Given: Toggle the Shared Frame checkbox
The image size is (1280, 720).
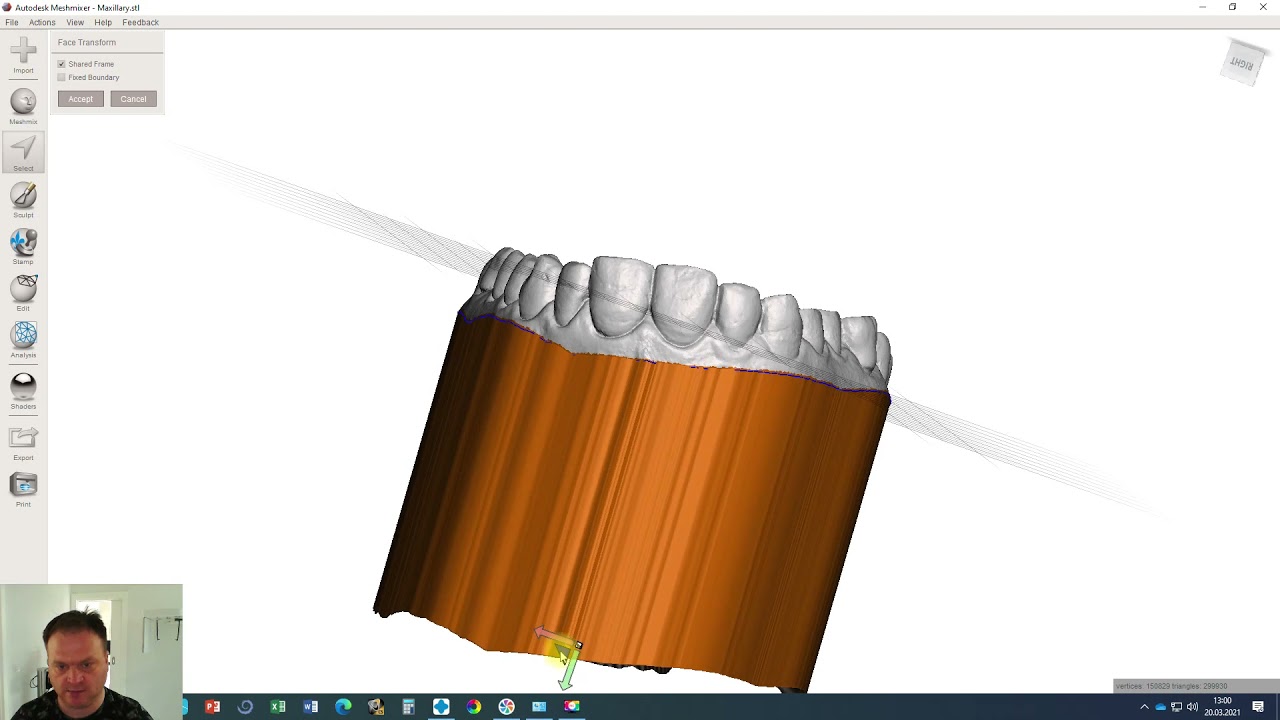Looking at the screenshot, I should 62,64.
